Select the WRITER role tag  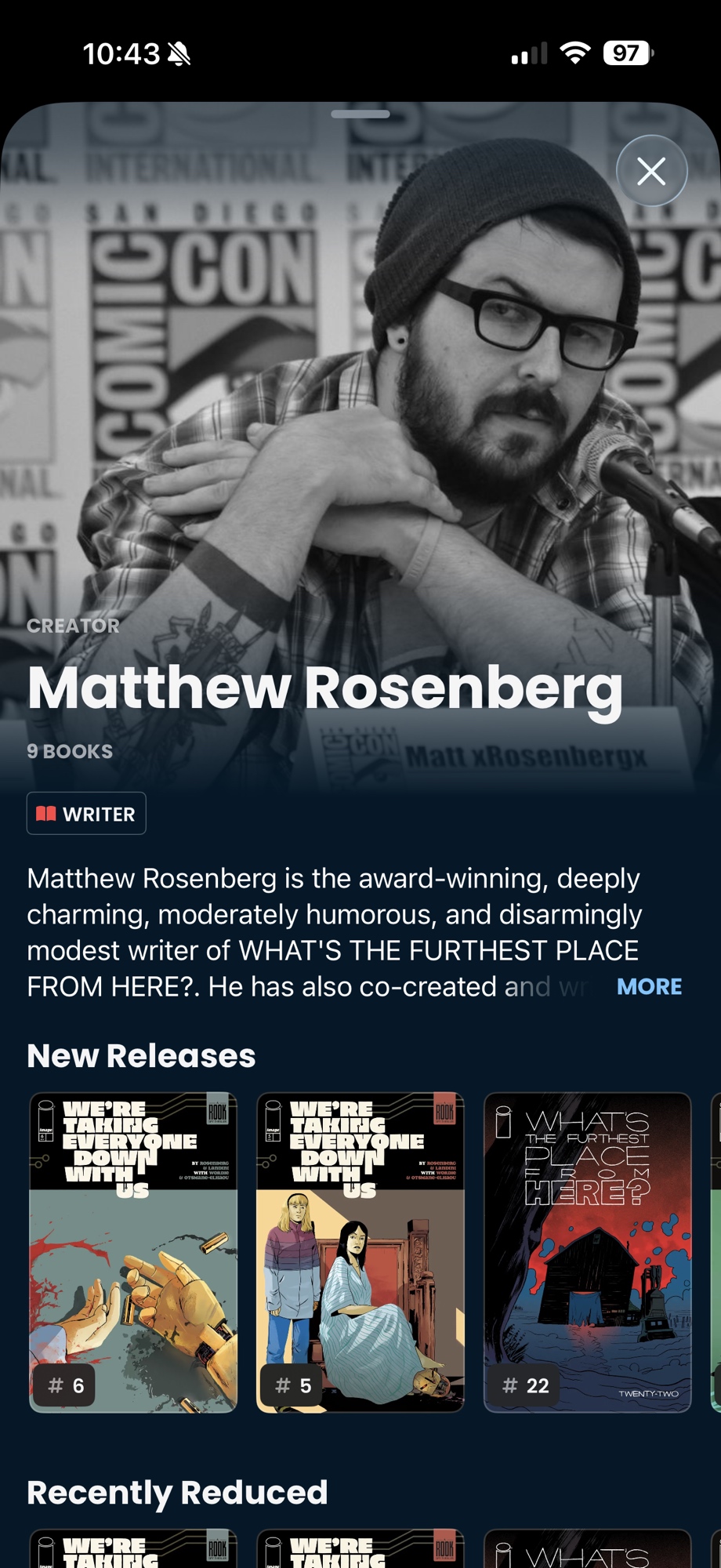[x=86, y=814]
